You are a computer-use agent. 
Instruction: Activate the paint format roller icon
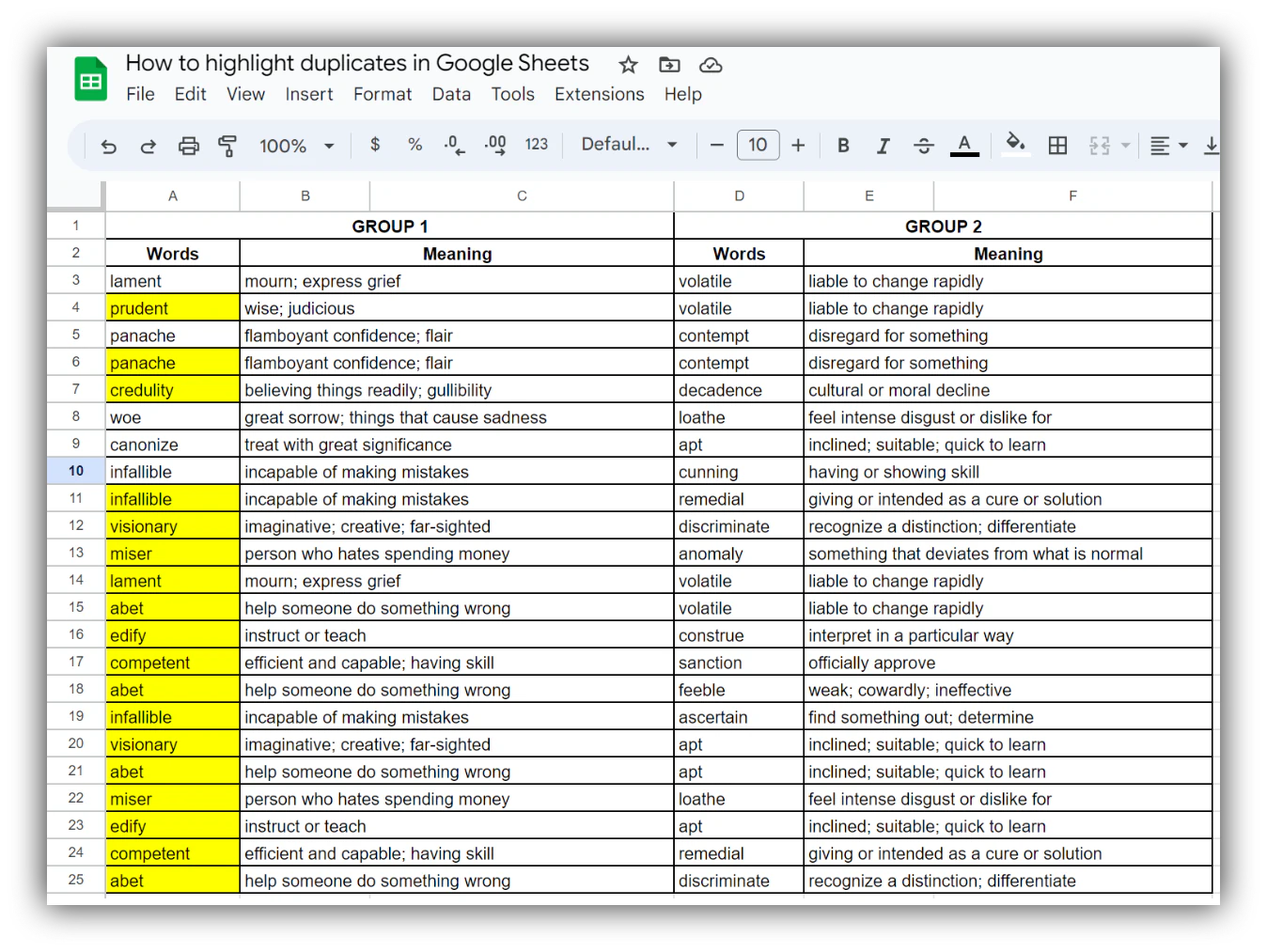227,146
